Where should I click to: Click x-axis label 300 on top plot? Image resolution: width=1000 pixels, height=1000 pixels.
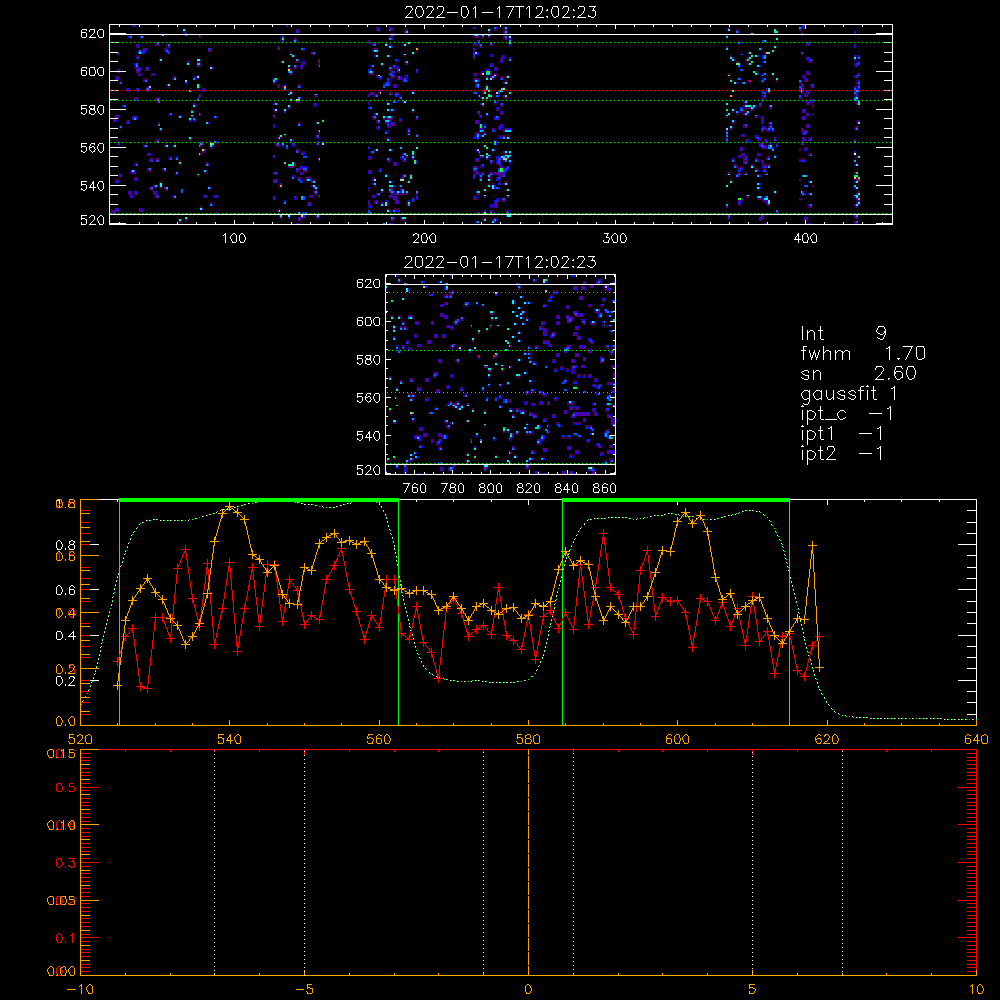point(615,239)
